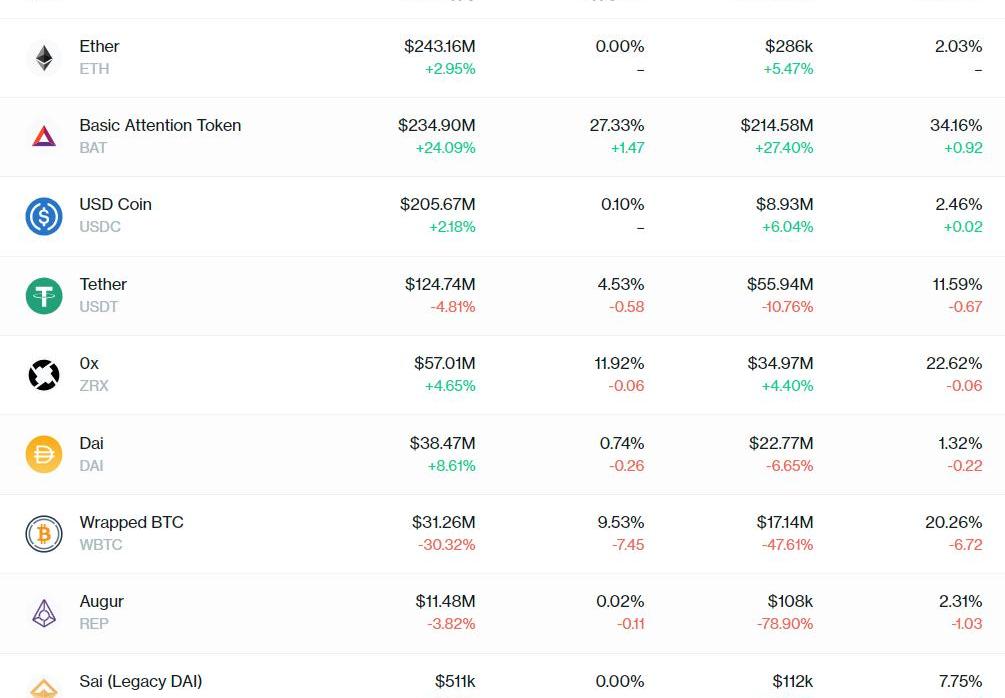Click the green Tether icon

point(44,296)
